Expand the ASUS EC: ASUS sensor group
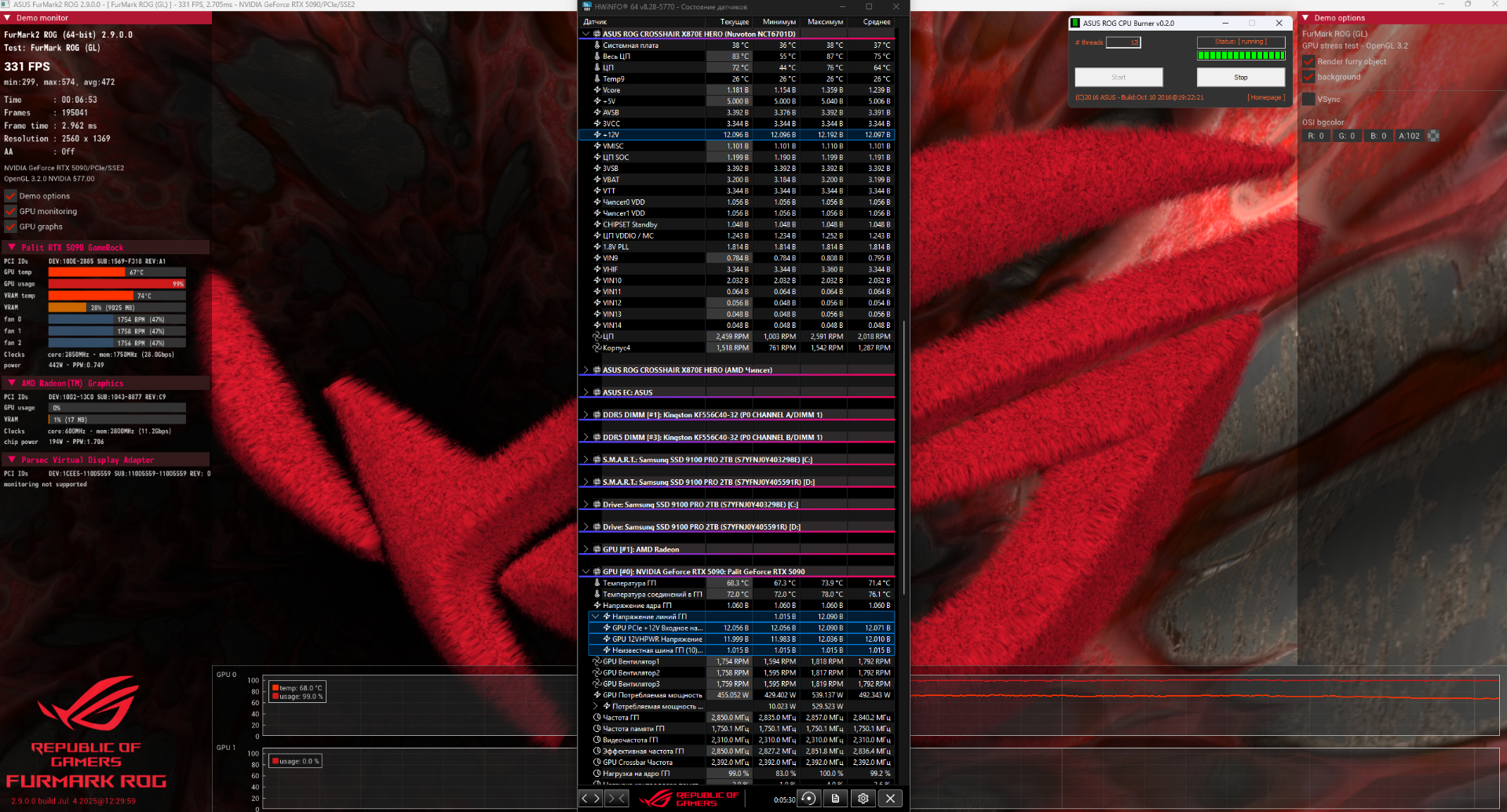1507x812 pixels. tap(586, 392)
